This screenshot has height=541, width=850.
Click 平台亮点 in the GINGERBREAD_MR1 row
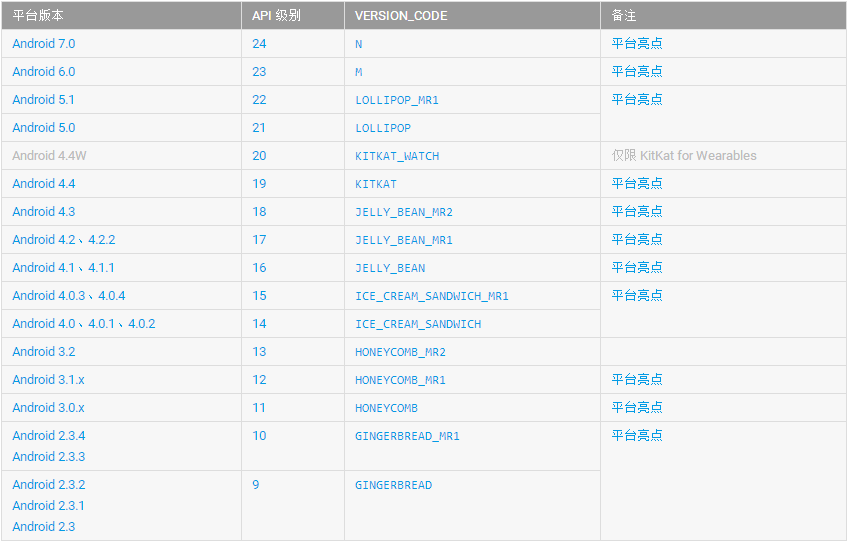pyautogui.click(x=637, y=436)
